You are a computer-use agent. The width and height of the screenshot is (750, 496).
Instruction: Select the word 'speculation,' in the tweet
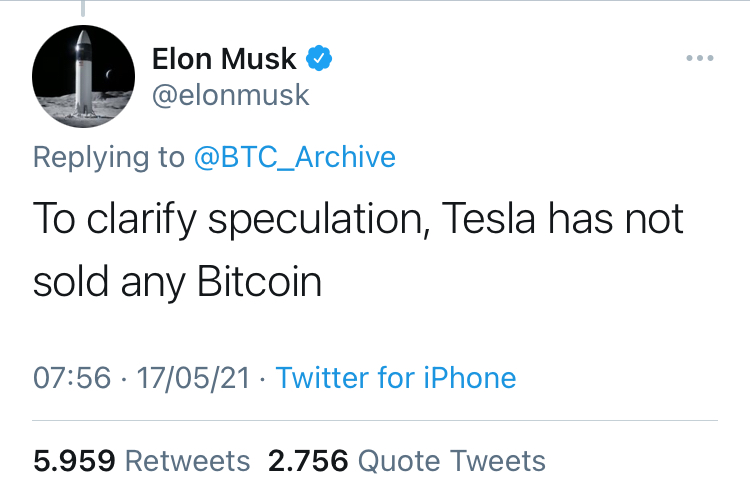coord(320,220)
